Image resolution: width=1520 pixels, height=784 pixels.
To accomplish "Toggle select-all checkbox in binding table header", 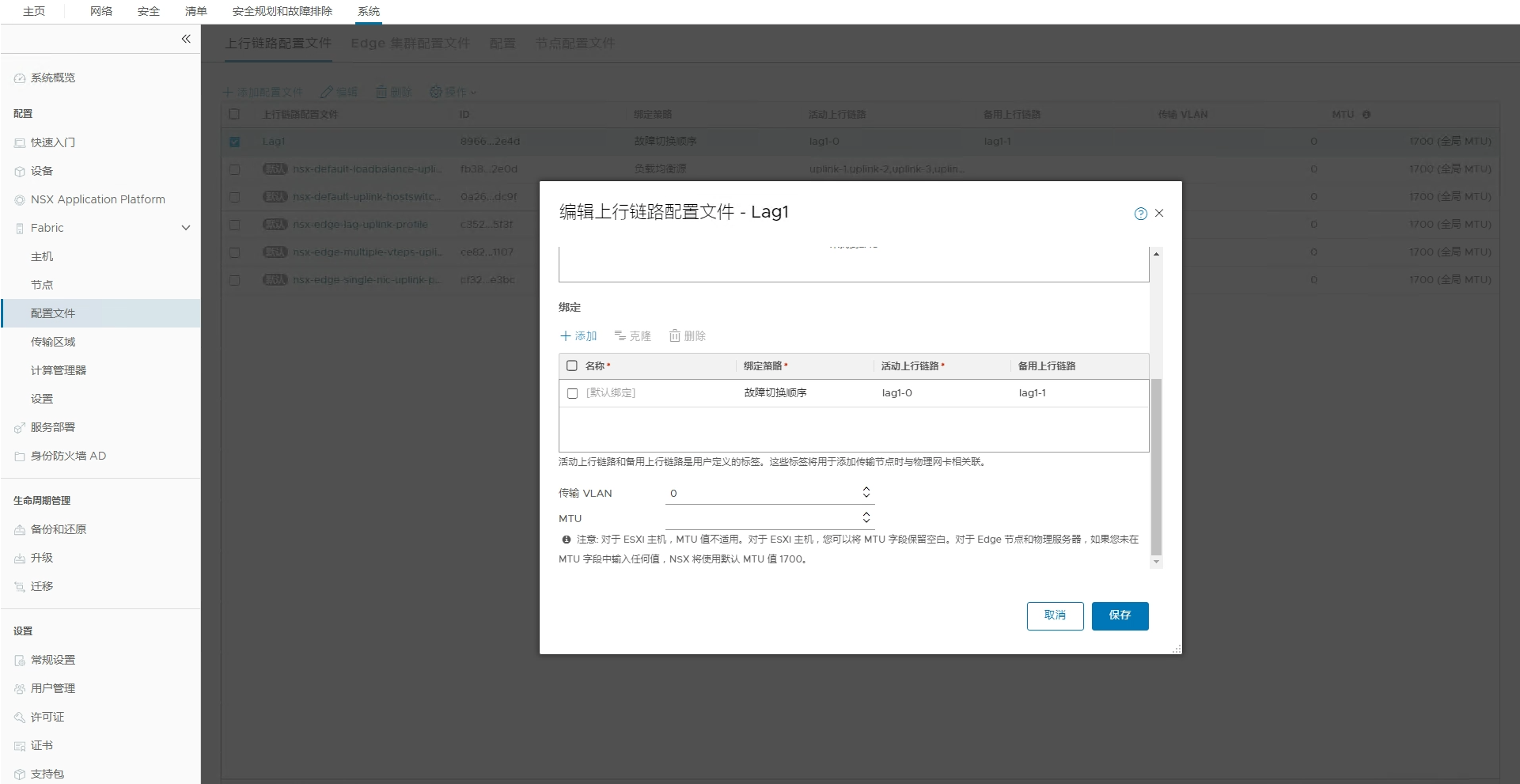I will pyautogui.click(x=572, y=366).
